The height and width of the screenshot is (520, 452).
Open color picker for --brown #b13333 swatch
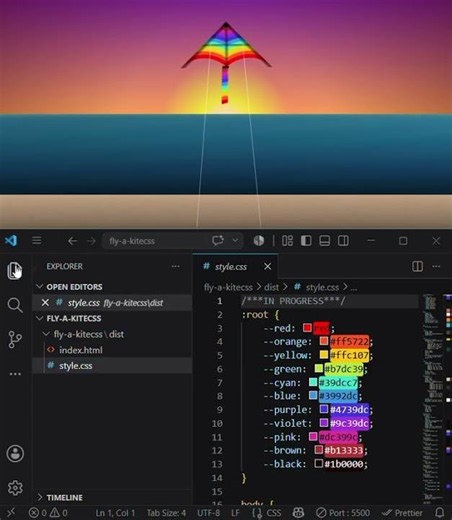point(318,450)
